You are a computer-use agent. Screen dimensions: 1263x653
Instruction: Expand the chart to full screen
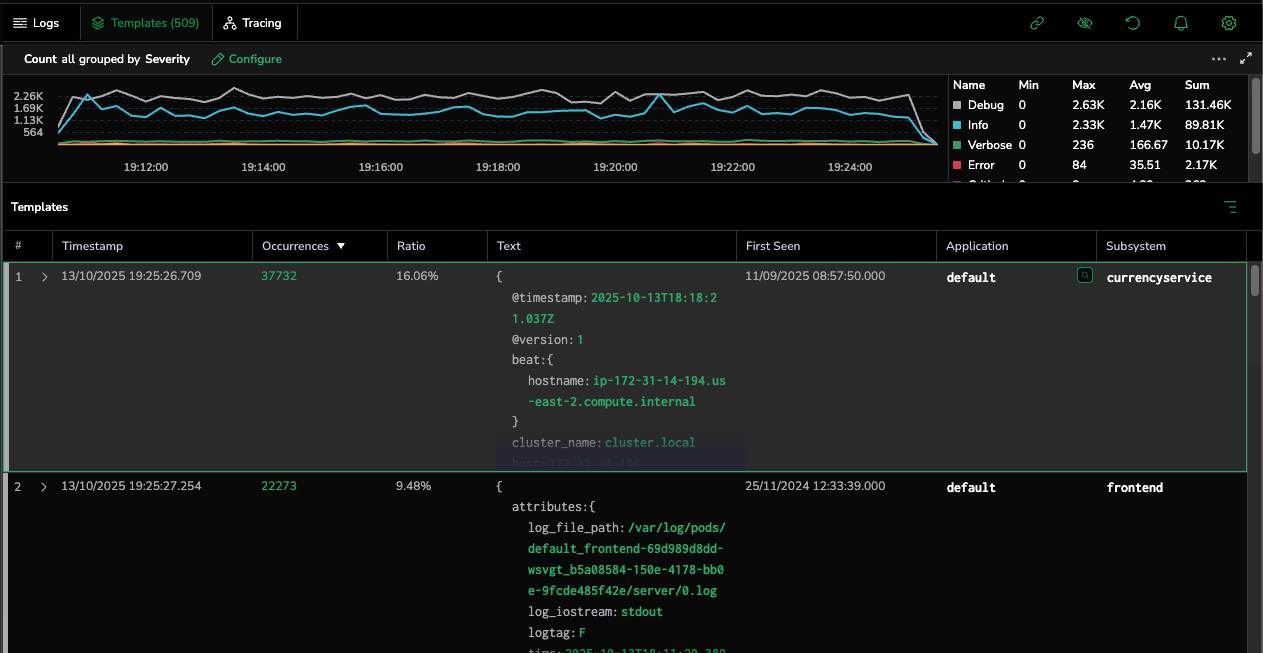coord(1246,59)
